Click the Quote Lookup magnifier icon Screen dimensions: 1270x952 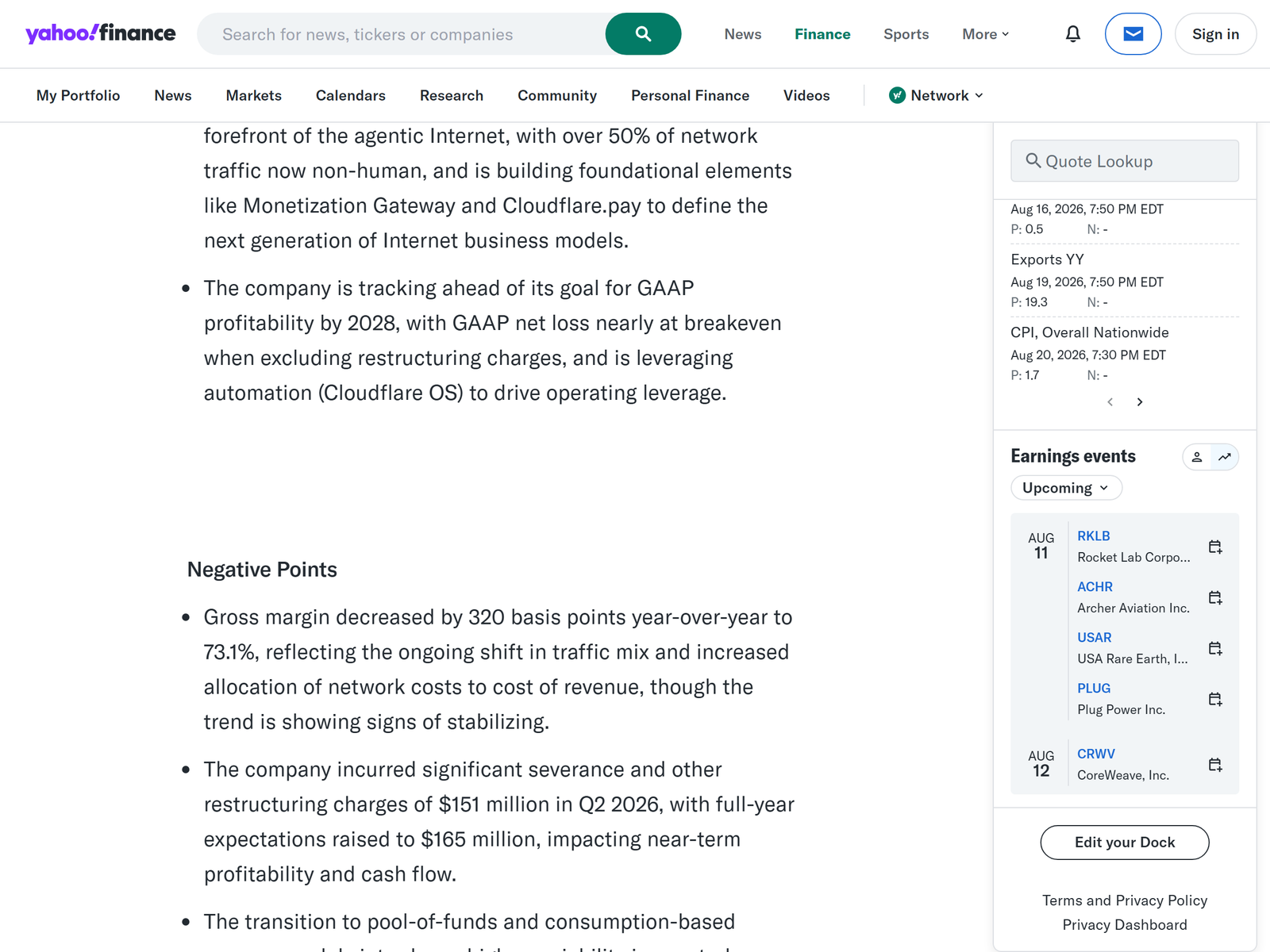(x=1033, y=161)
